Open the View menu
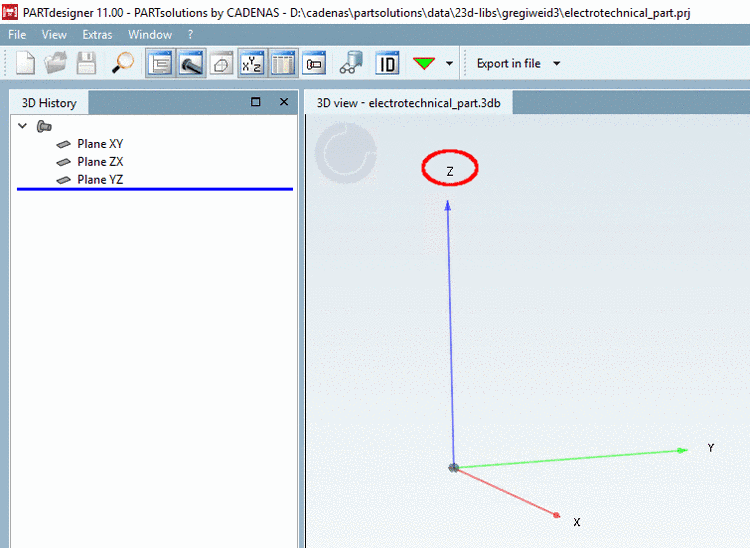Screen dimensions: 750x548 click(x=54, y=34)
